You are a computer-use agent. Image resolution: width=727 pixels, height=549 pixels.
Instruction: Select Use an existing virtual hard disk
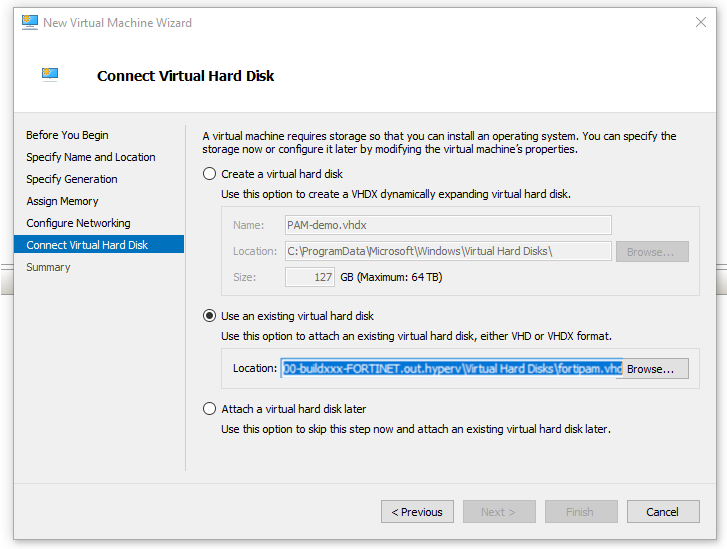click(x=209, y=316)
